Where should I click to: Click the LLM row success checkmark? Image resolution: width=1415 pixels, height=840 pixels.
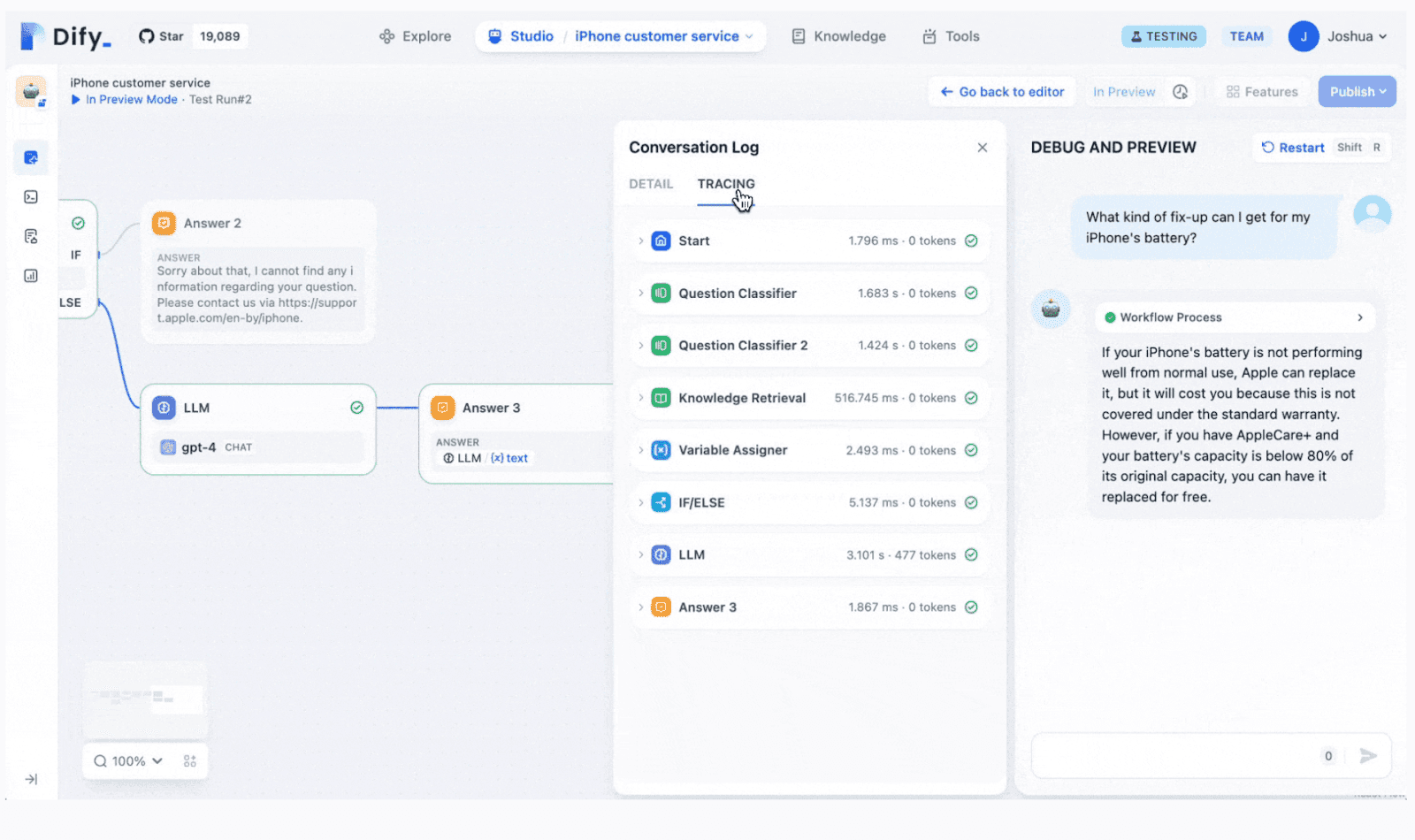click(x=971, y=554)
